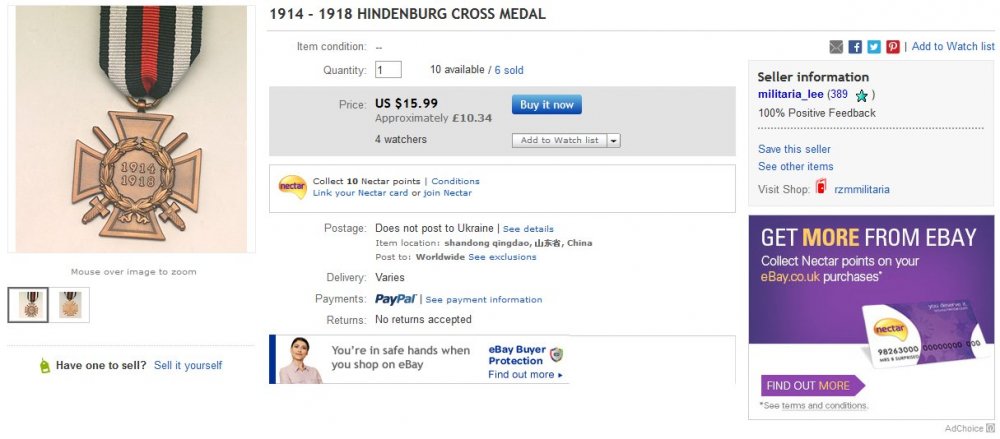
Task: Open the Add to Watch list dropdown arrow
Action: [x=613, y=141]
